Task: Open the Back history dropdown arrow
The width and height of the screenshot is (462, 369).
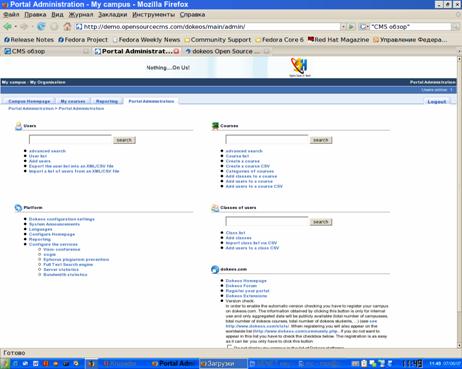Action: point(15,27)
